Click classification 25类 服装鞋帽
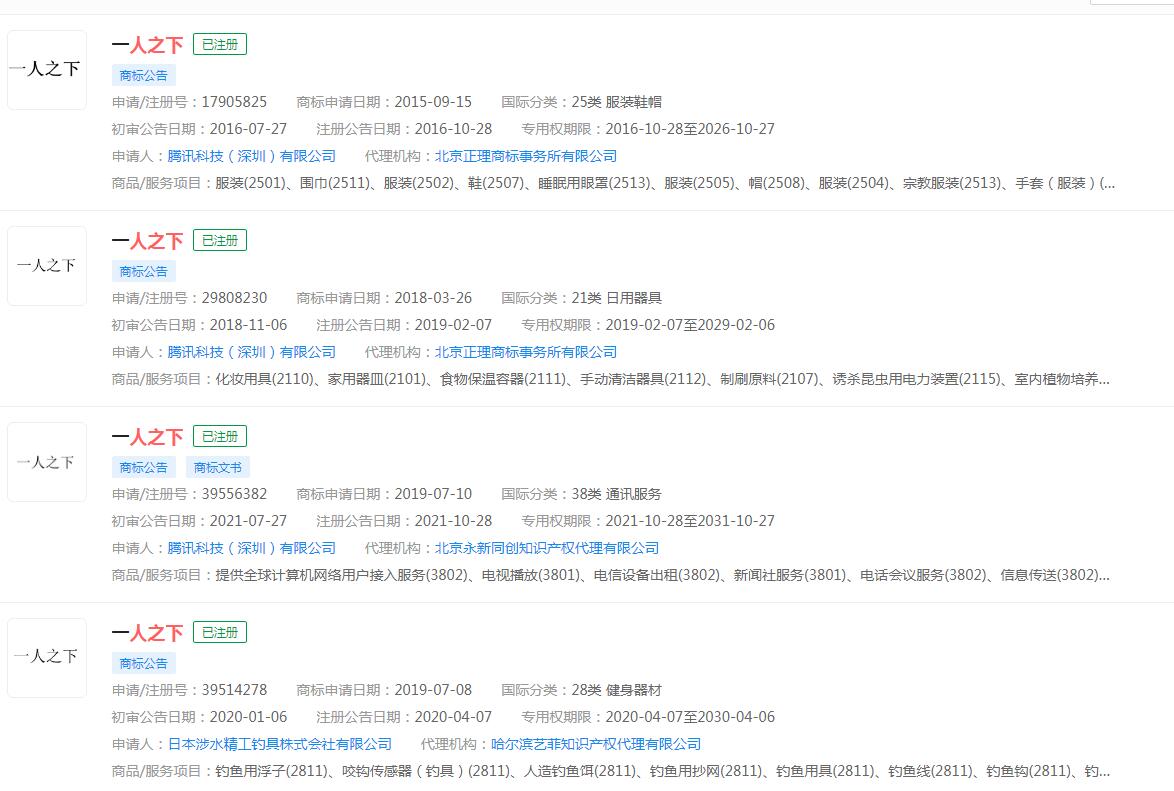The image size is (1174, 791). [x=617, y=102]
